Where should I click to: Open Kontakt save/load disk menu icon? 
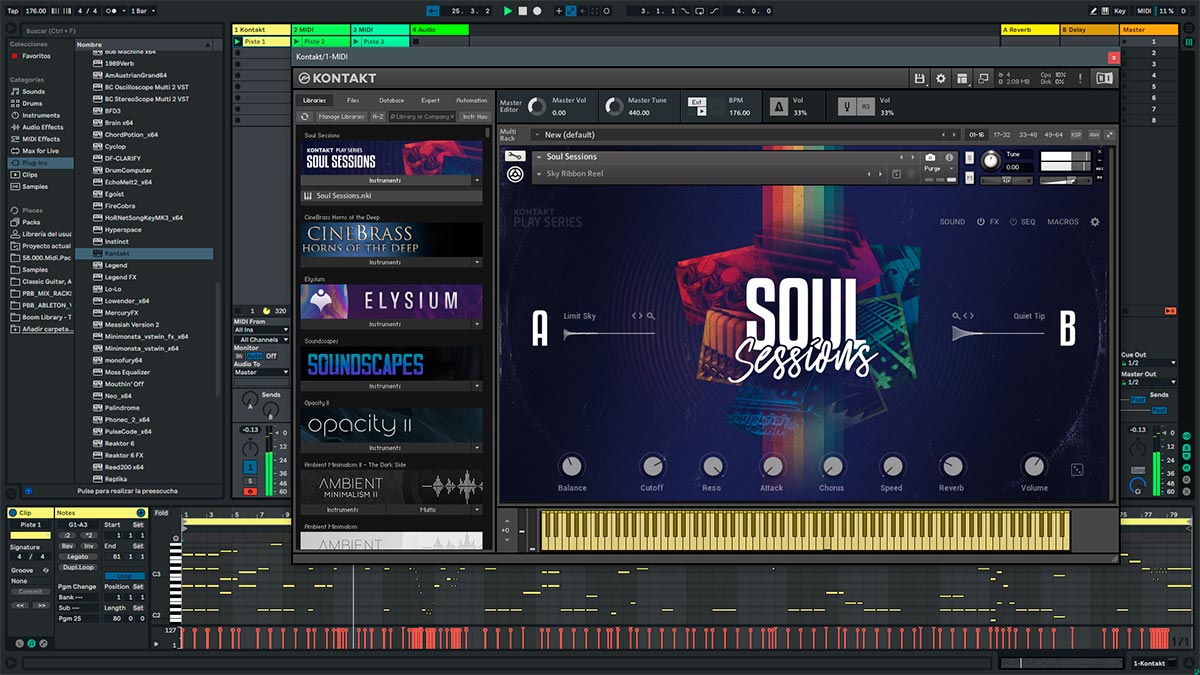click(920, 78)
